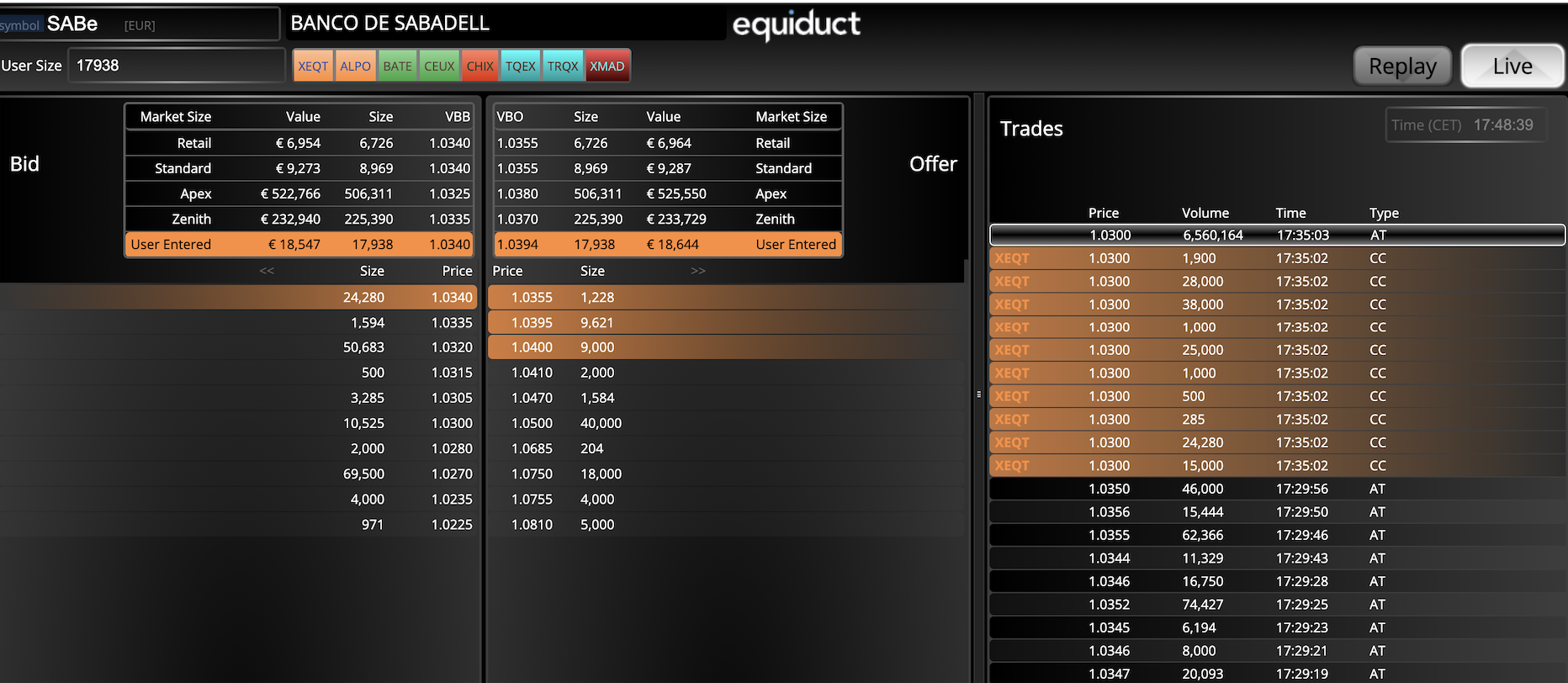This screenshot has width=1568, height=683.
Task: Click the Standard bid value € 9,273
Action: 298,168
